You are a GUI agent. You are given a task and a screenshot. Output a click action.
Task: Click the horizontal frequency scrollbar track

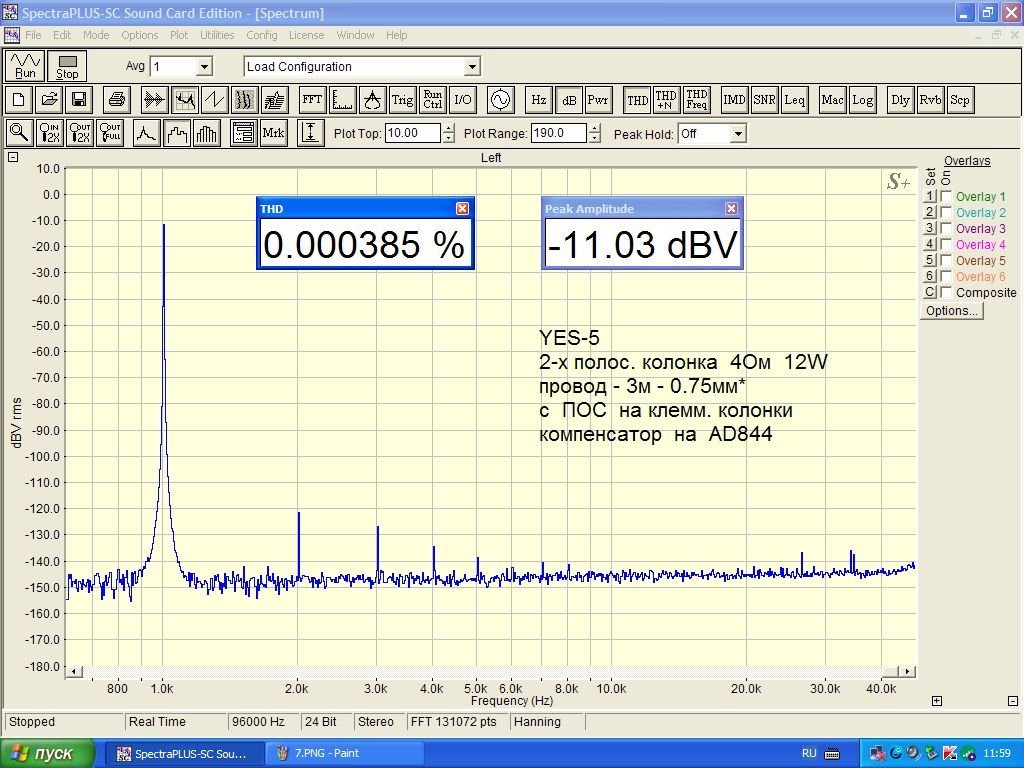[490, 671]
